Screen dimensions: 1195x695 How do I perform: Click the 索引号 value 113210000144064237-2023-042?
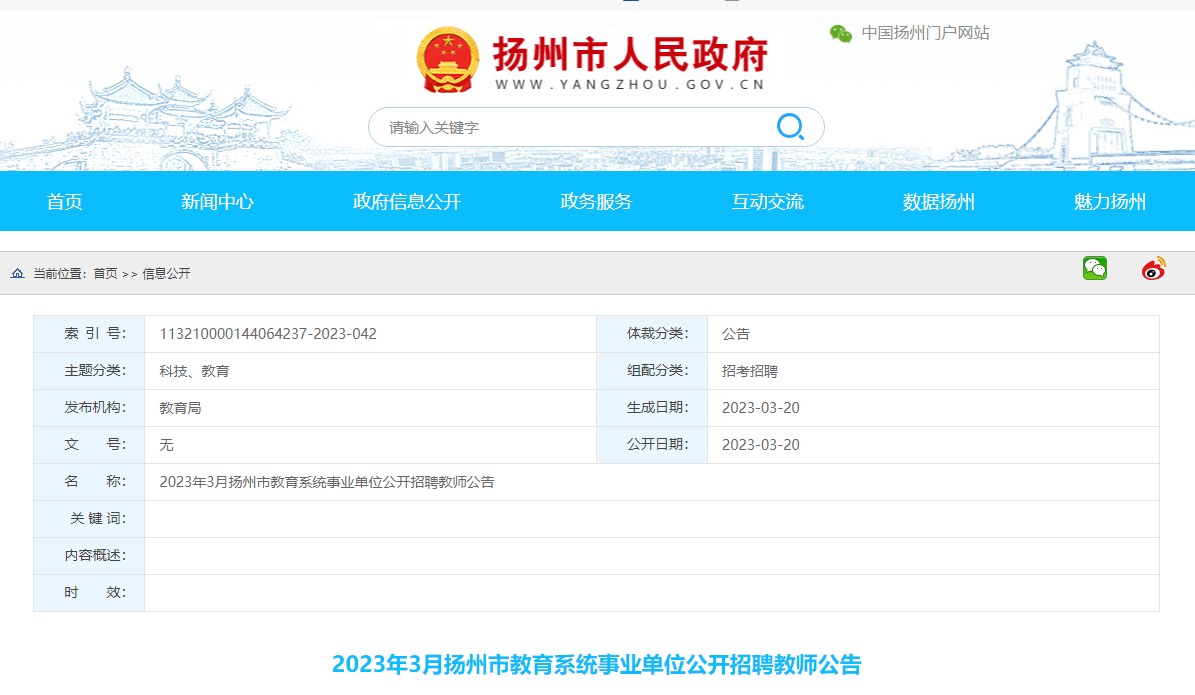click(x=268, y=334)
